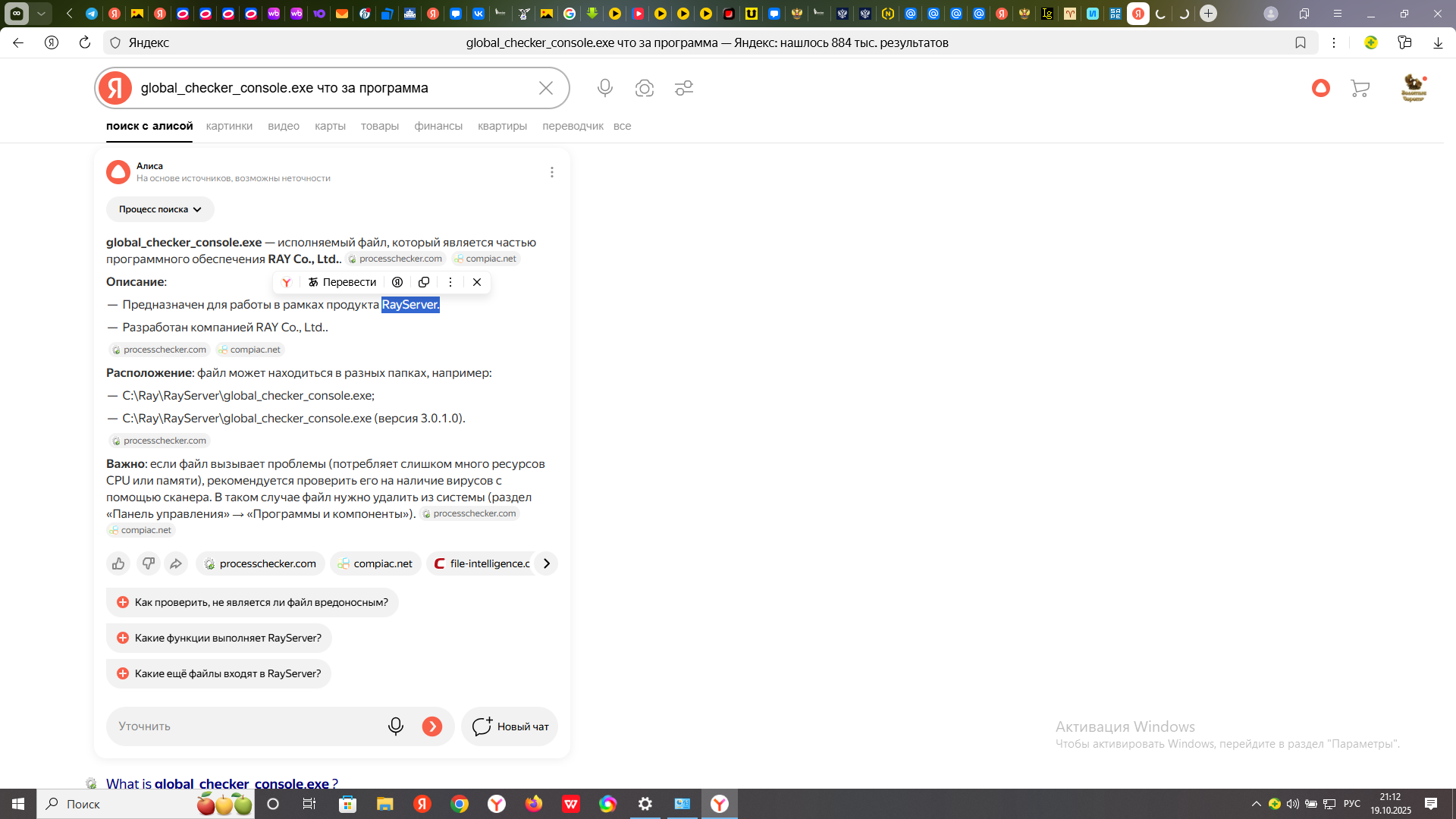Bookmark this page icon in address bar

[1301, 42]
